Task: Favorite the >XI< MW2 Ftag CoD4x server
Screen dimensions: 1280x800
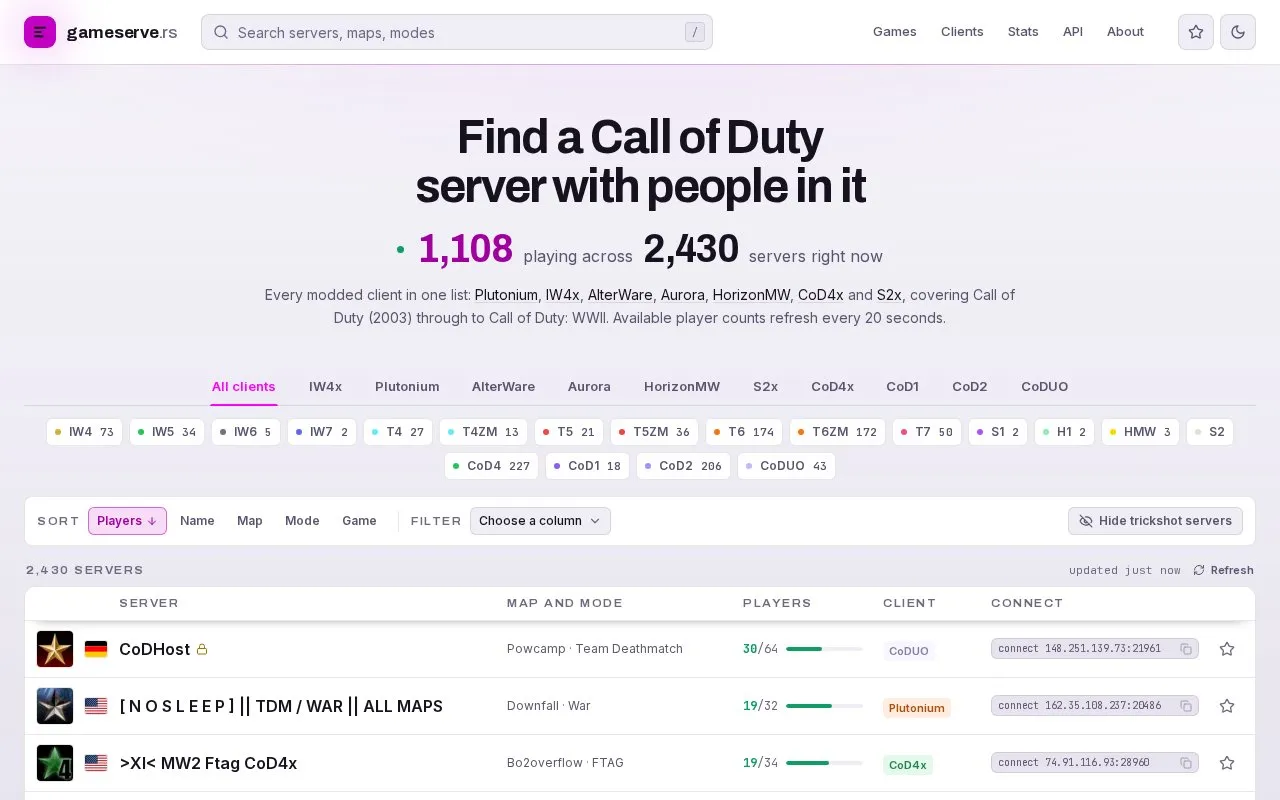Action: tap(1227, 763)
